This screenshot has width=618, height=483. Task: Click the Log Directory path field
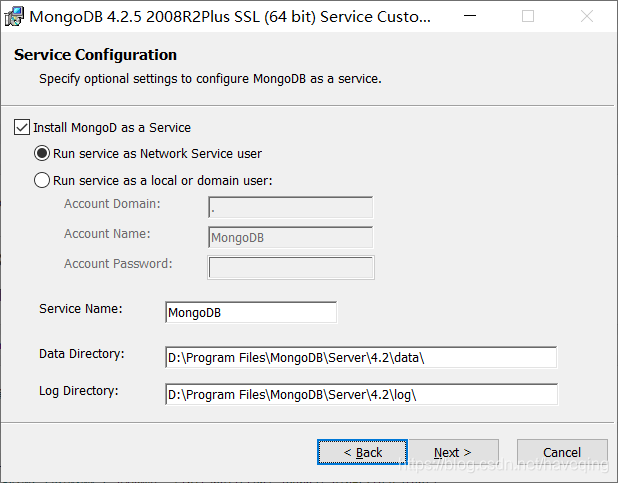[x=361, y=394]
